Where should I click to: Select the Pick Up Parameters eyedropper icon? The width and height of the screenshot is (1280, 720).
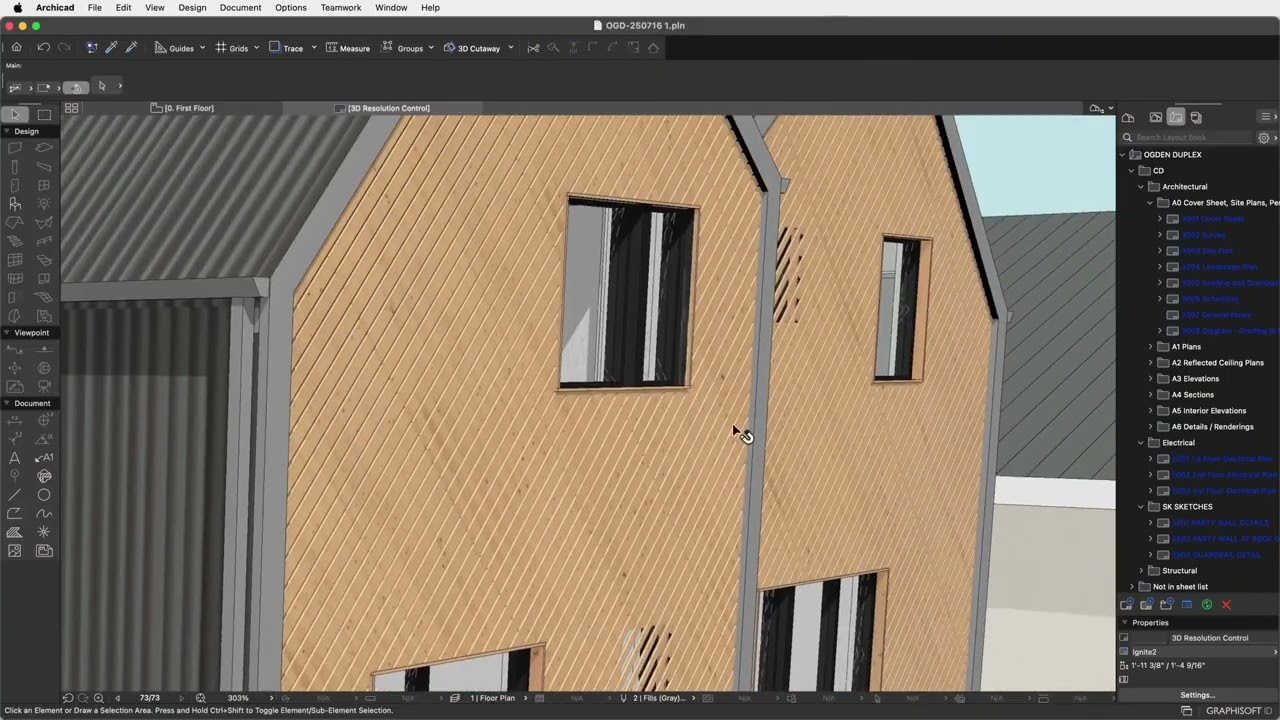click(111, 47)
